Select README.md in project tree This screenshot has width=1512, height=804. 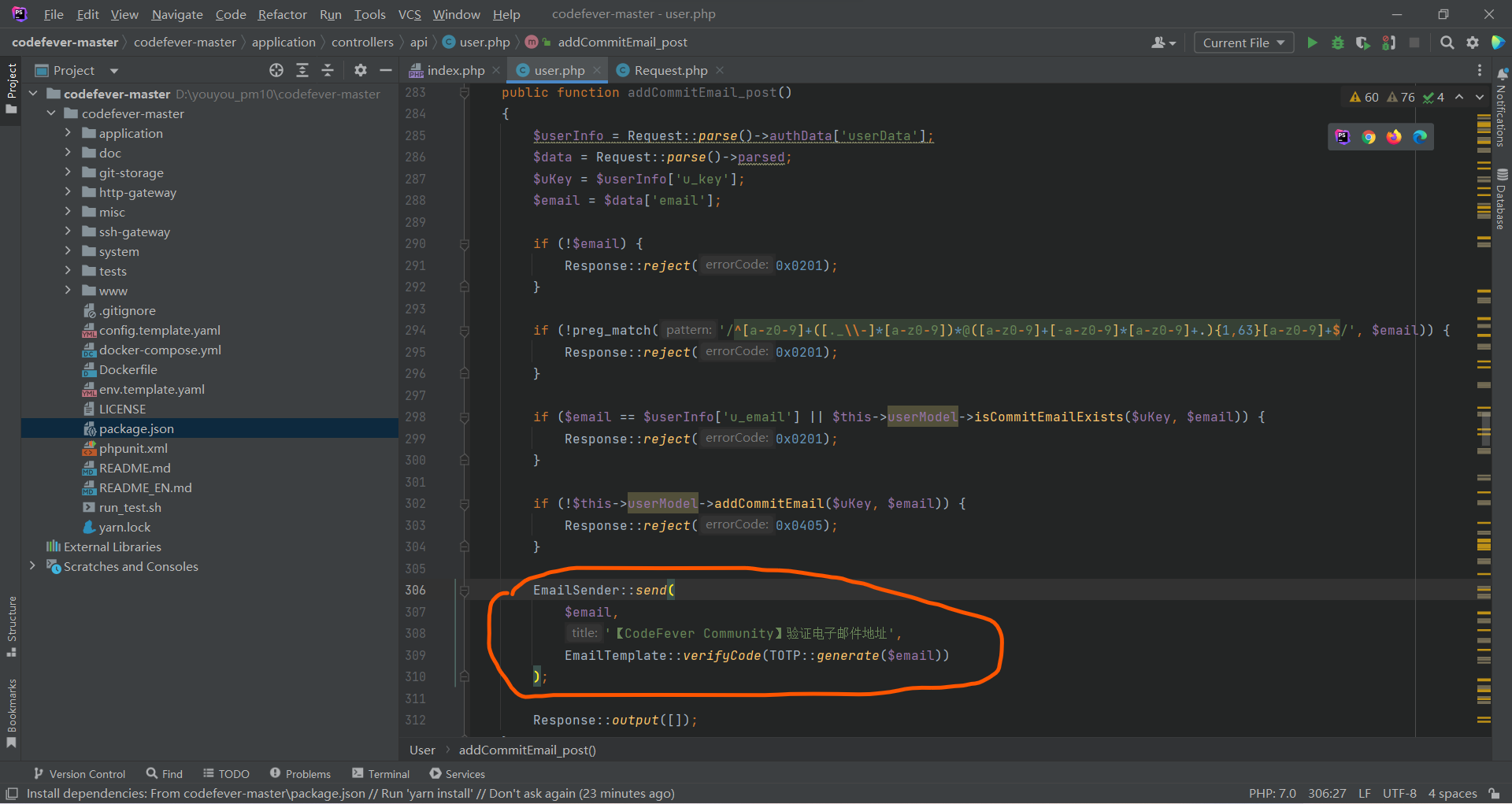point(135,468)
